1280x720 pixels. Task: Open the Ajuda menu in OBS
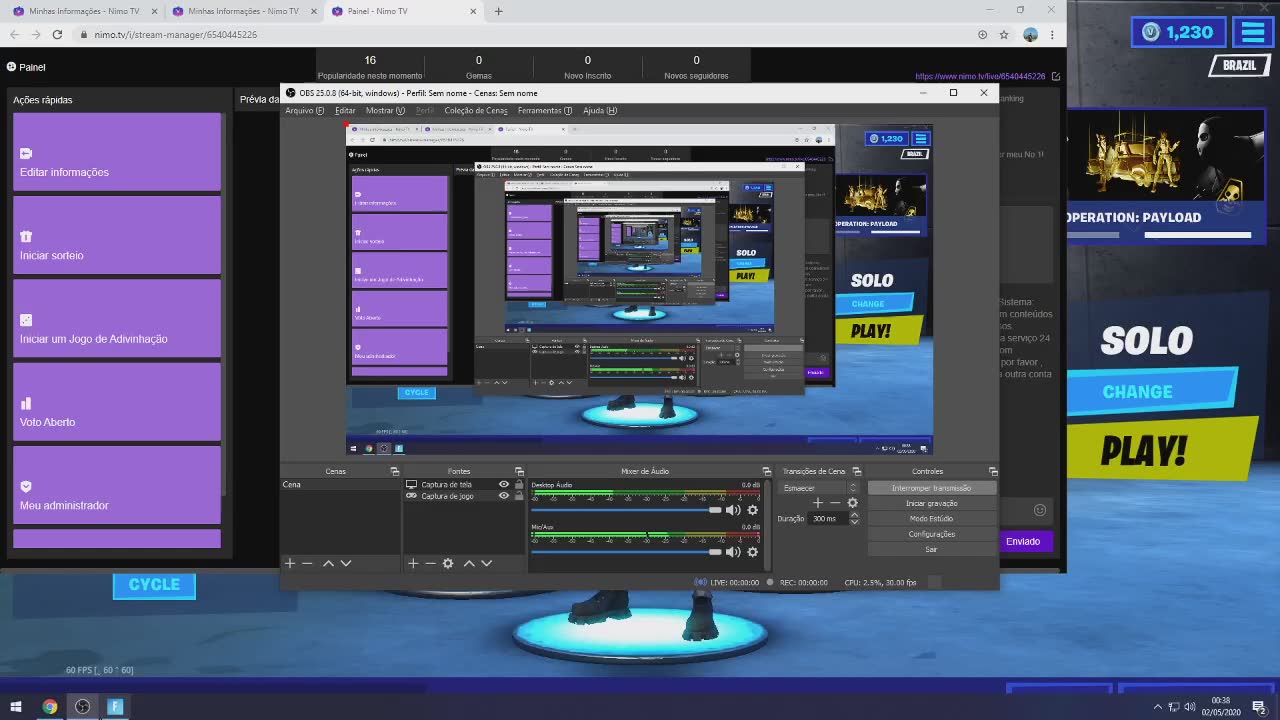[600, 111]
